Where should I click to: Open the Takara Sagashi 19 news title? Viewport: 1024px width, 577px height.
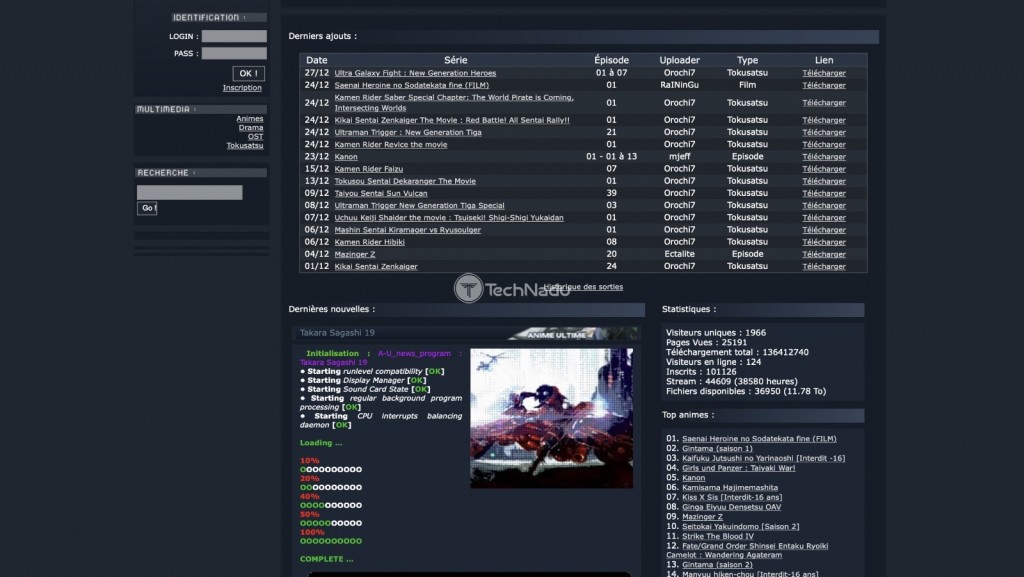[337, 333]
